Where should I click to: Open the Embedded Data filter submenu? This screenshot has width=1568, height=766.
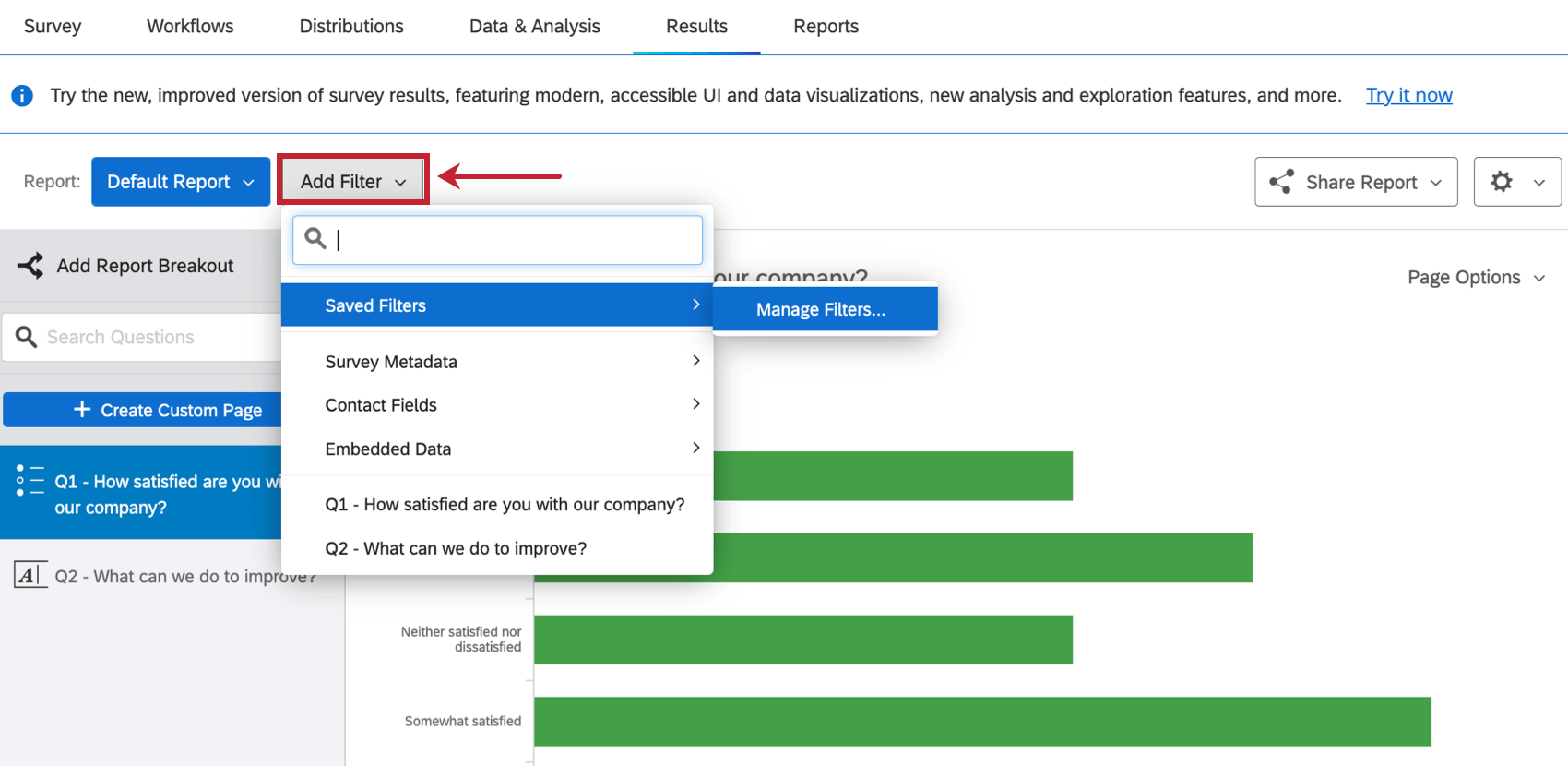click(x=497, y=449)
